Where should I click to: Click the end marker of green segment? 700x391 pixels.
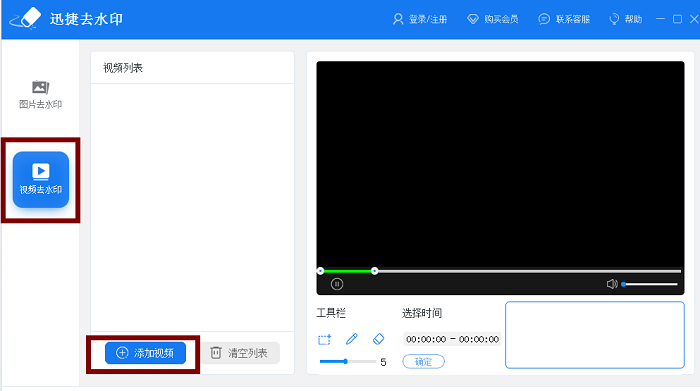[375, 271]
